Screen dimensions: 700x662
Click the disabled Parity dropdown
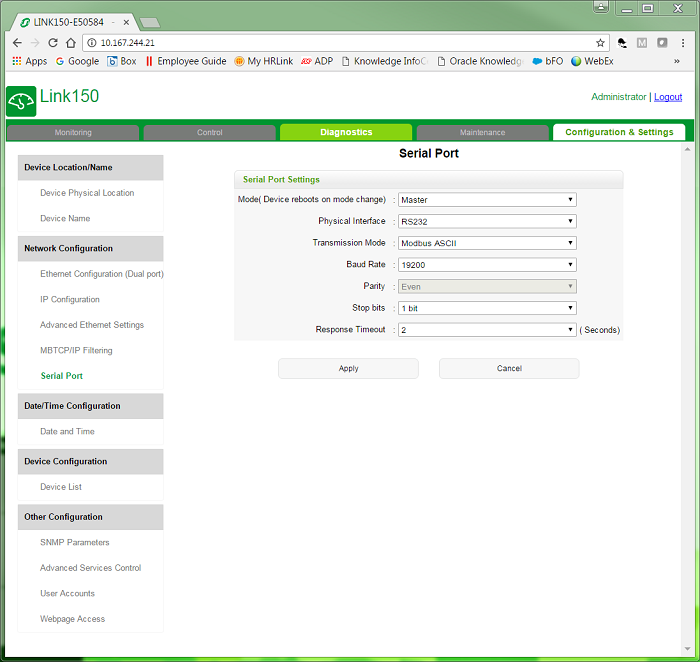487,286
